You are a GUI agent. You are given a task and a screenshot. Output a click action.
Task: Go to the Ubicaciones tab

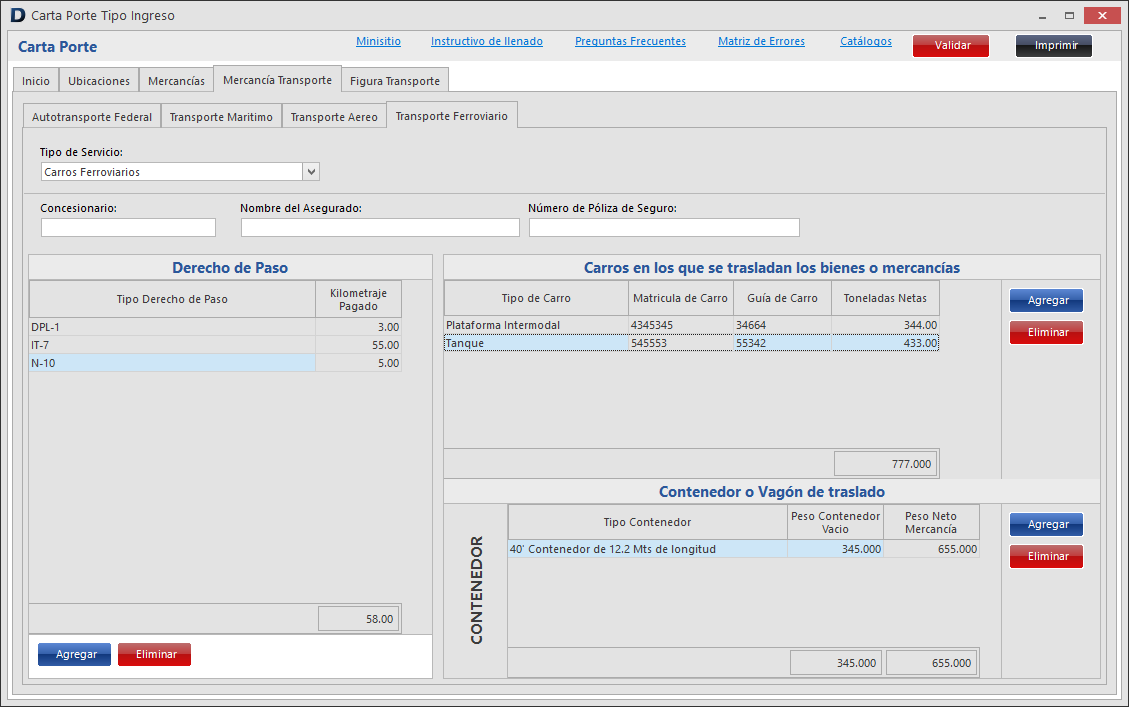coord(99,81)
